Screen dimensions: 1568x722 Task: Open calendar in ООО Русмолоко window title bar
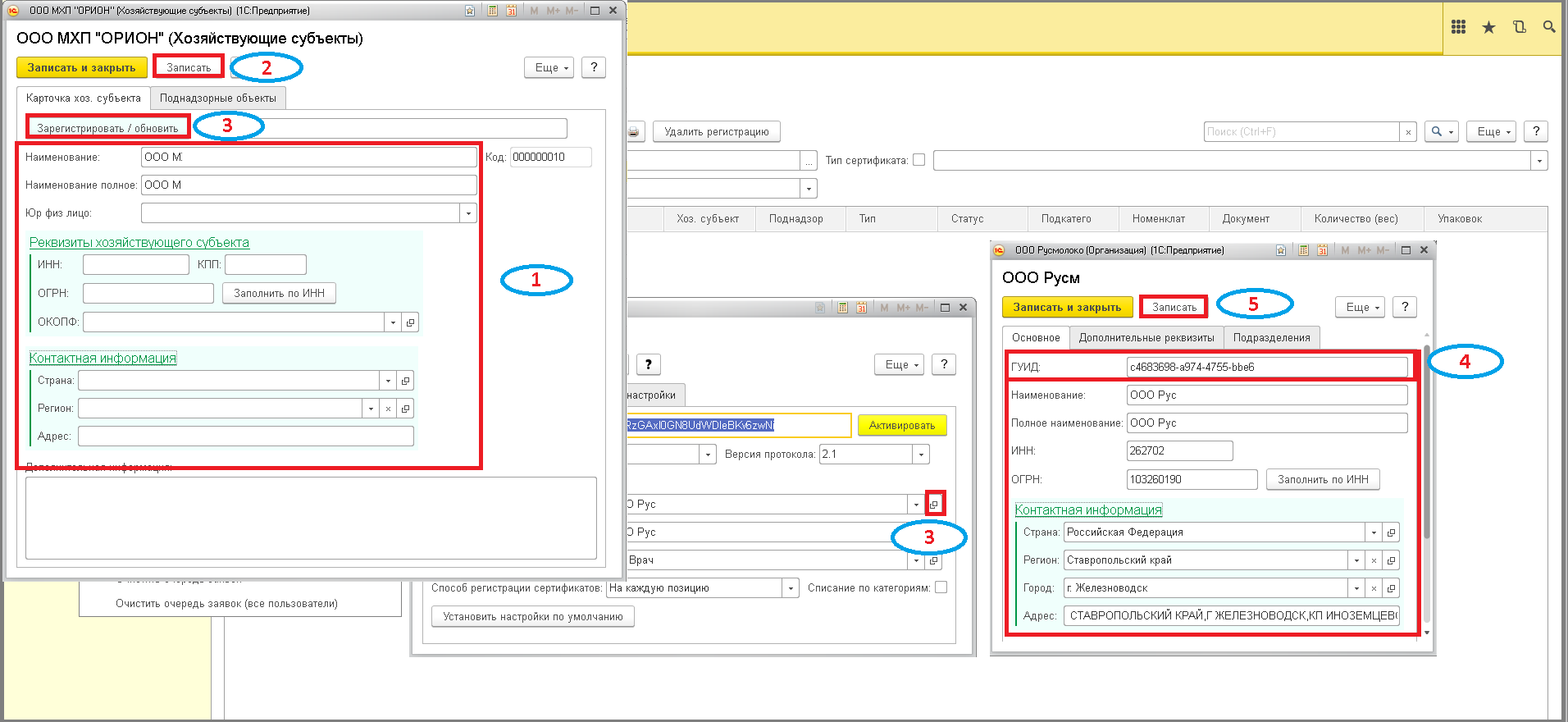pyautogui.click(x=1322, y=250)
